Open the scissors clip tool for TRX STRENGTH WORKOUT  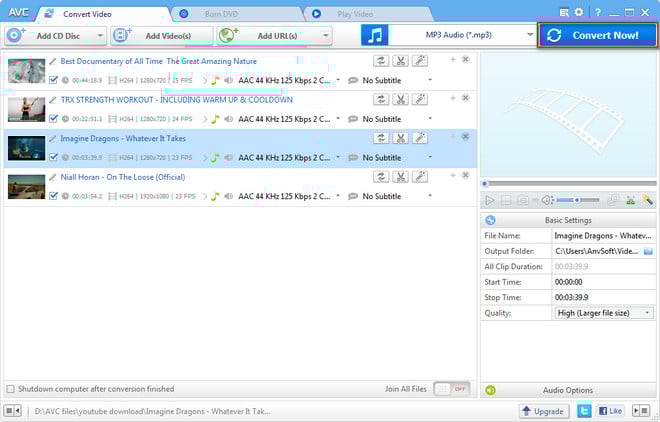pyautogui.click(x=400, y=99)
